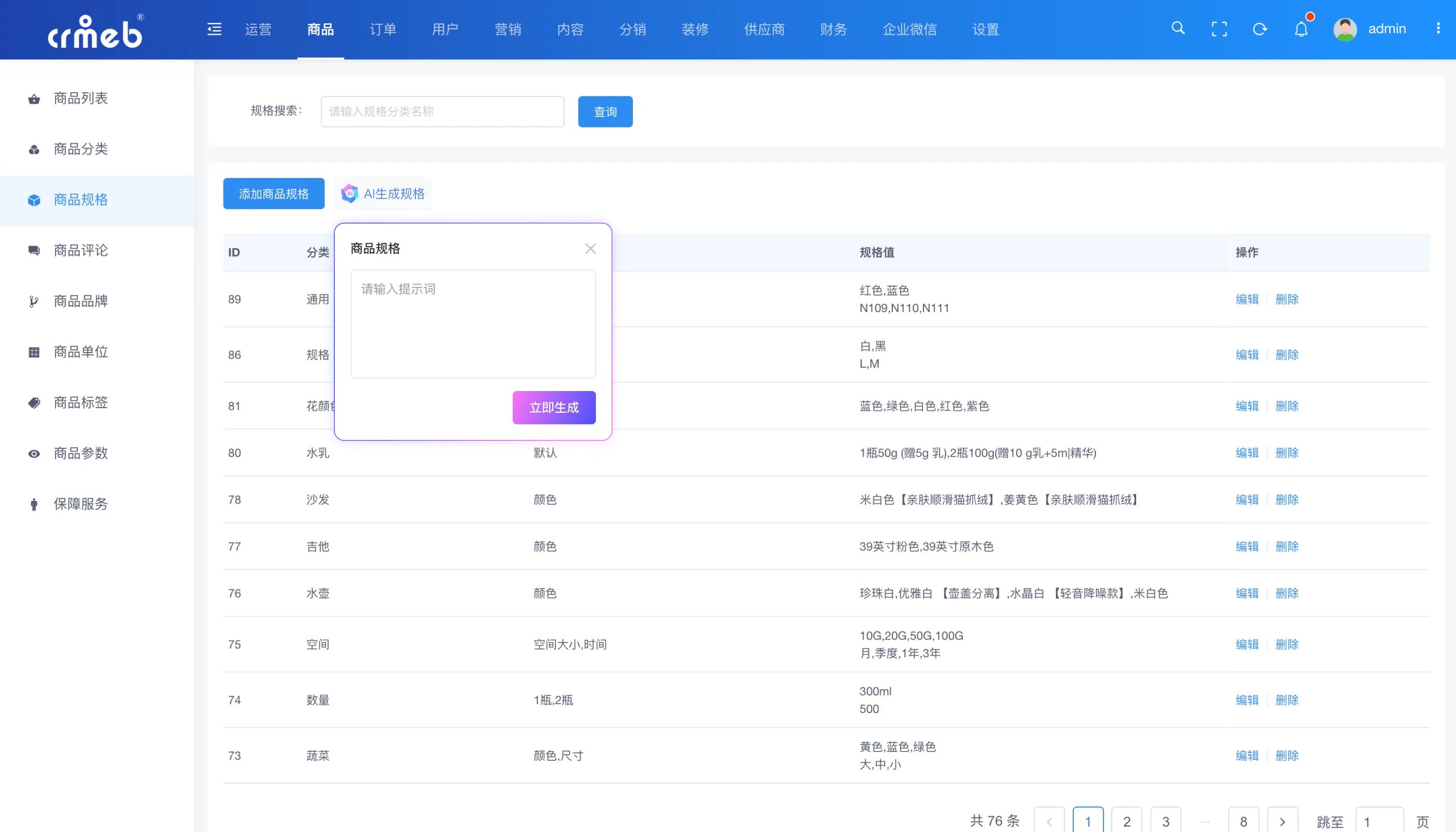Edit the 吉他 row
Screen dimensions: 1456x832
[1247, 547]
